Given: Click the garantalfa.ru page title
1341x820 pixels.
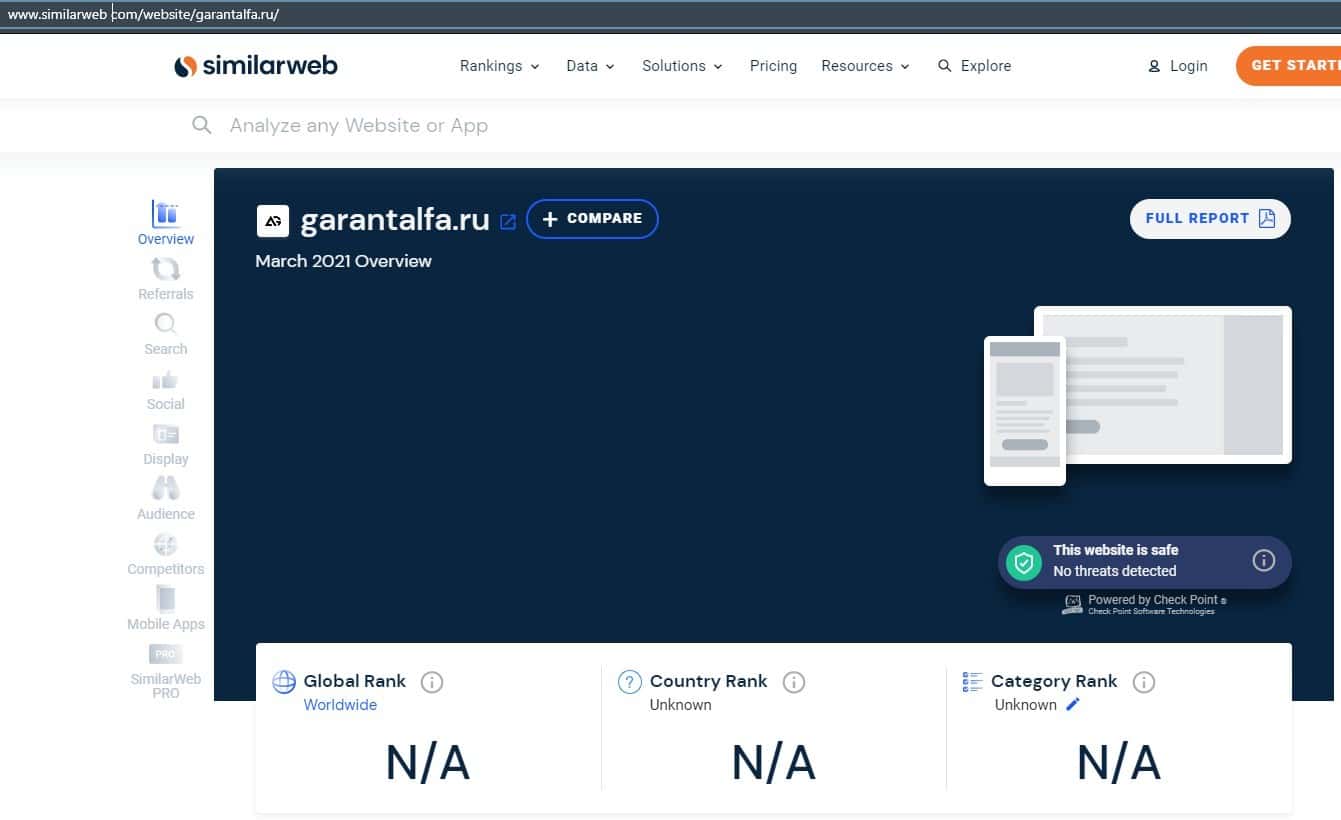Looking at the screenshot, I should pyautogui.click(x=395, y=221).
